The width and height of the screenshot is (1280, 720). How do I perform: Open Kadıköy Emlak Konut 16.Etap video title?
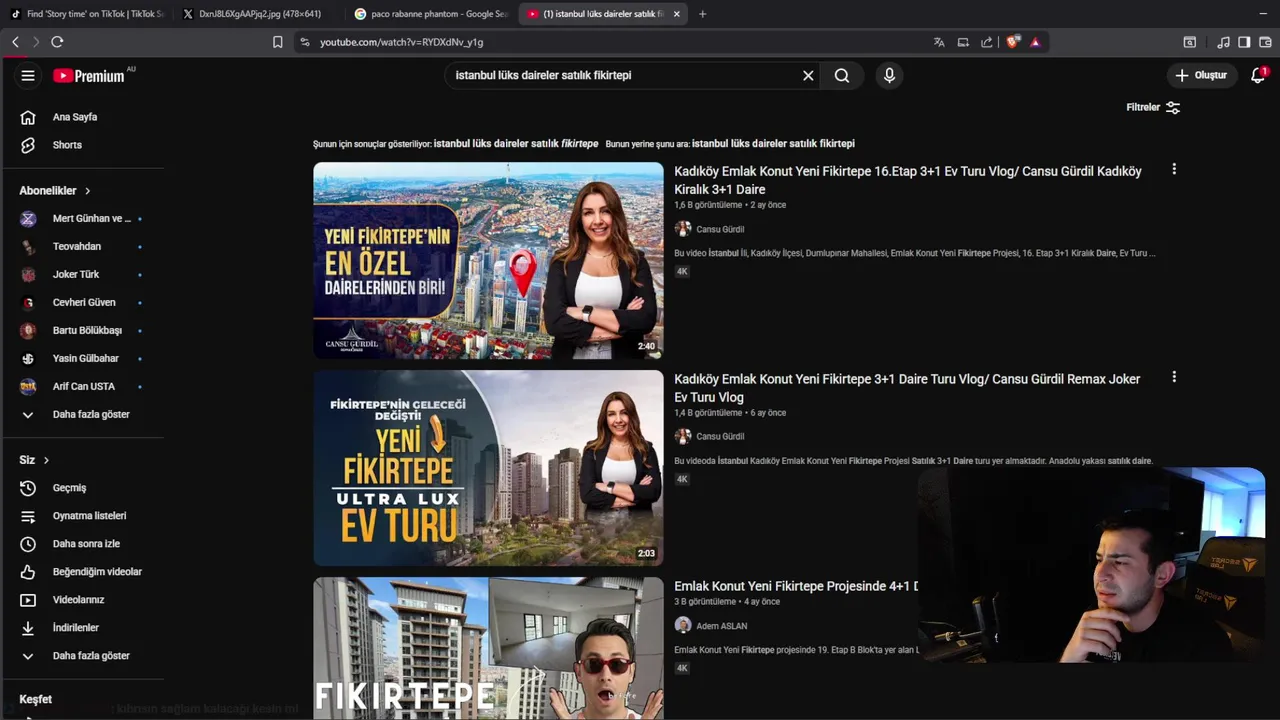point(908,180)
